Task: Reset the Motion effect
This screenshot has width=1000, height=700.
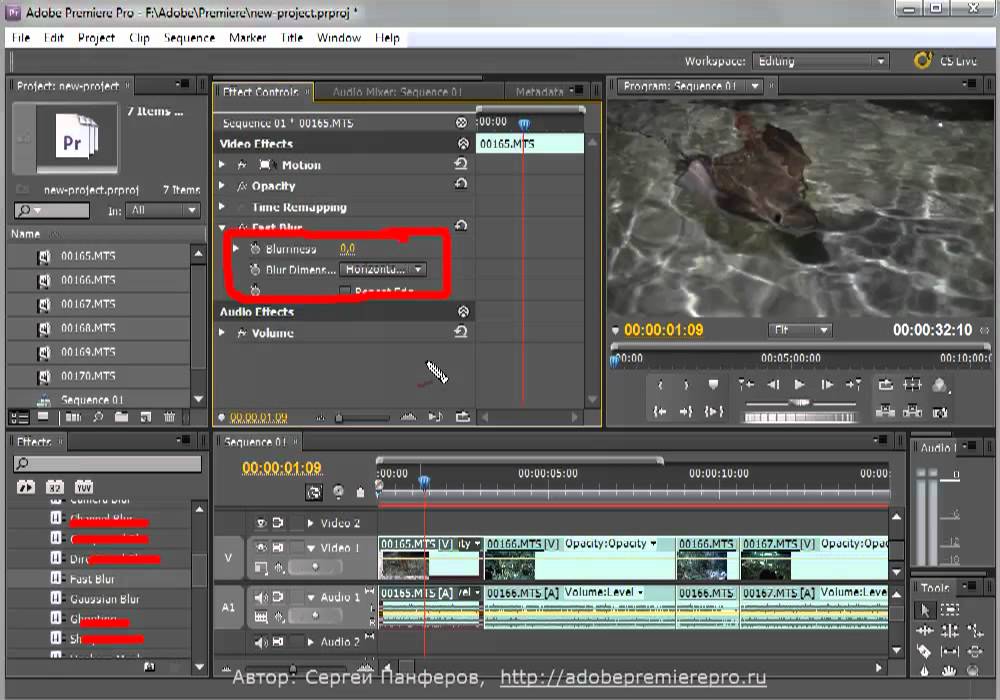Action: pyautogui.click(x=461, y=165)
